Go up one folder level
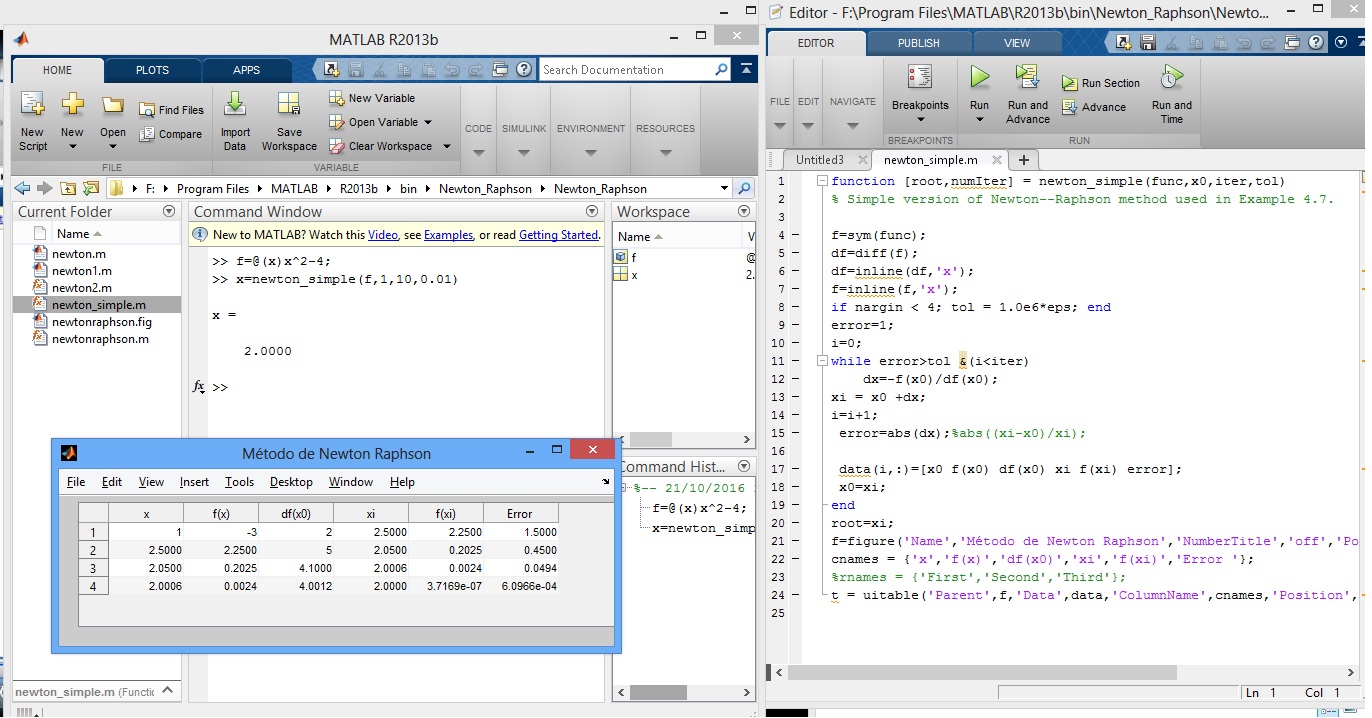This screenshot has width=1372, height=718. tap(68, 188)
